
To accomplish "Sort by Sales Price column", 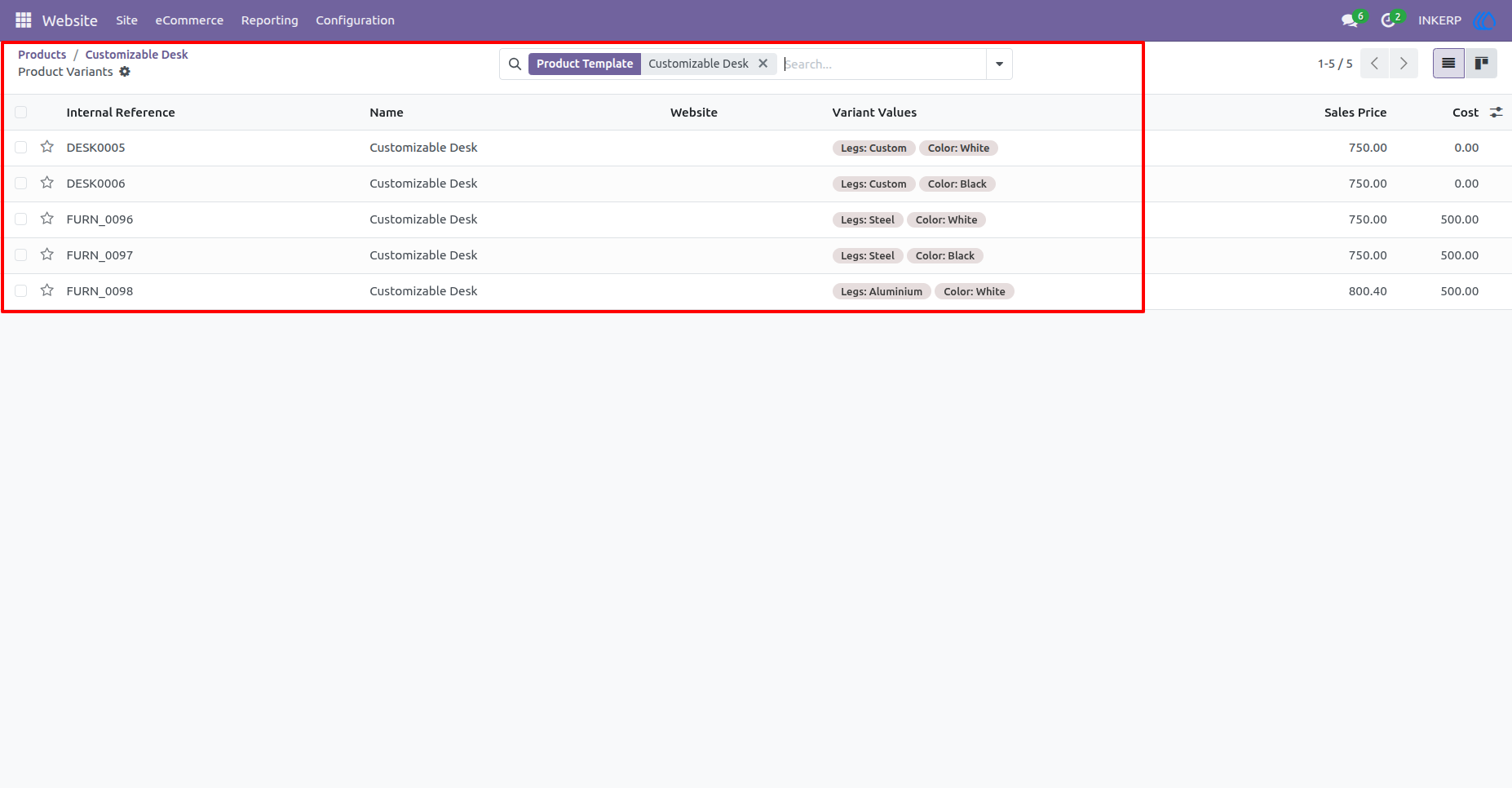I will pyautogui.click(x=1355, y=113).
